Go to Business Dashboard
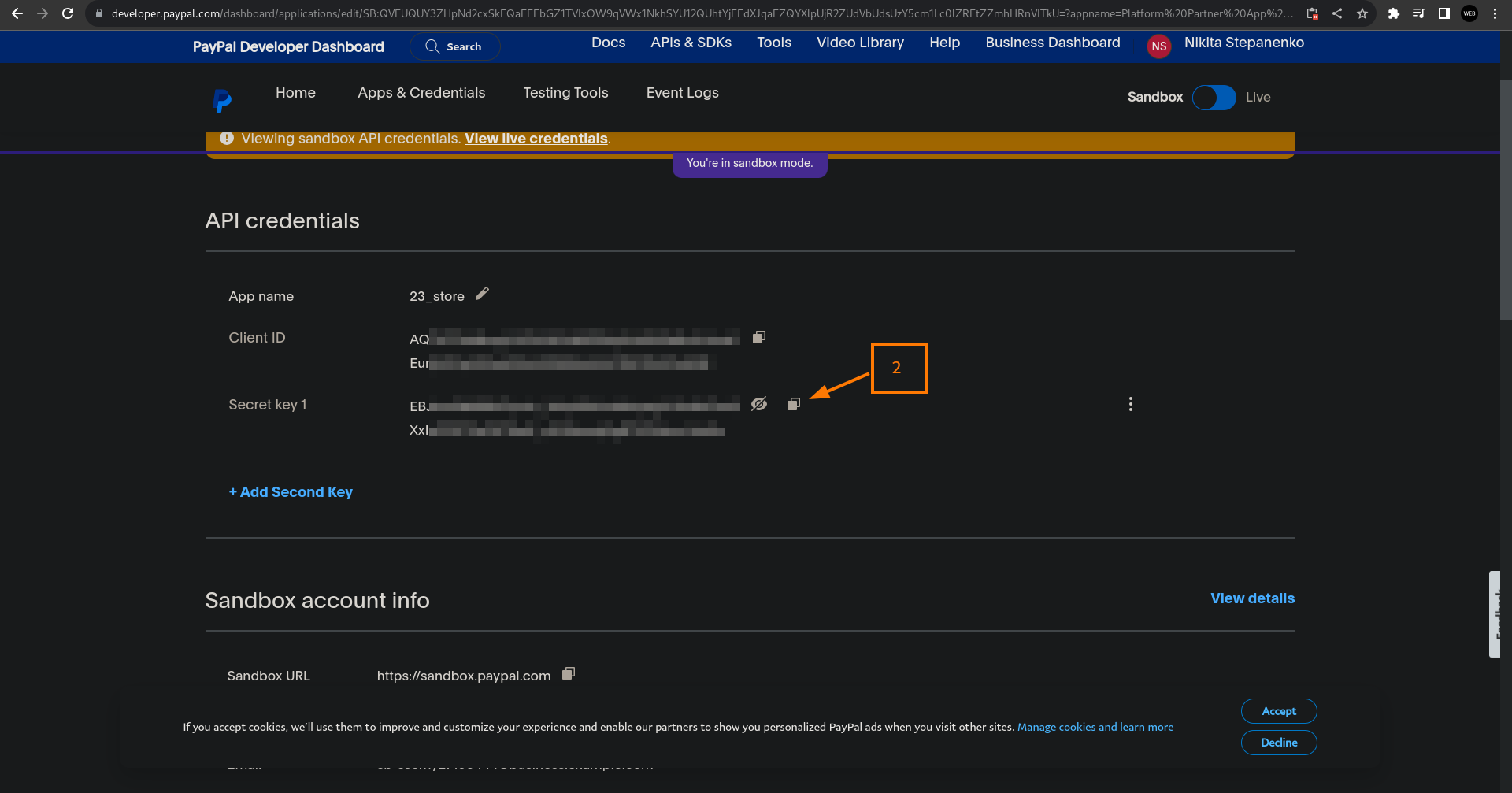1512x793 pixels. point(1053,43)
